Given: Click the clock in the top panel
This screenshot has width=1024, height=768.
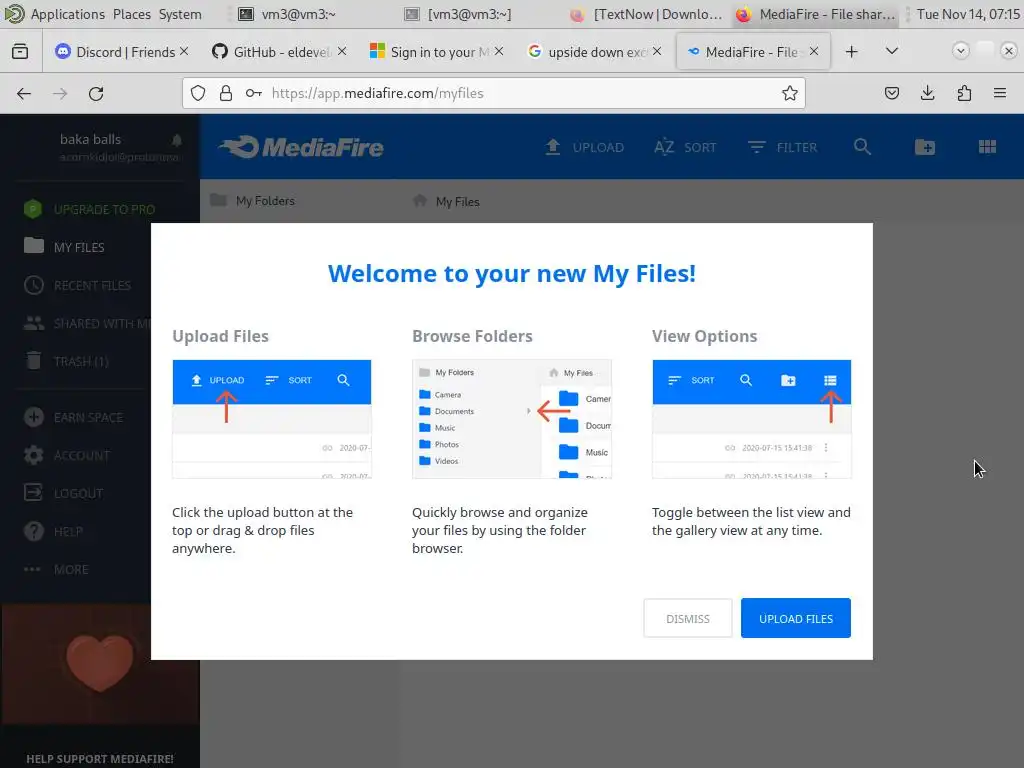Looking at the screenshot, I should [x=968, y=14].
